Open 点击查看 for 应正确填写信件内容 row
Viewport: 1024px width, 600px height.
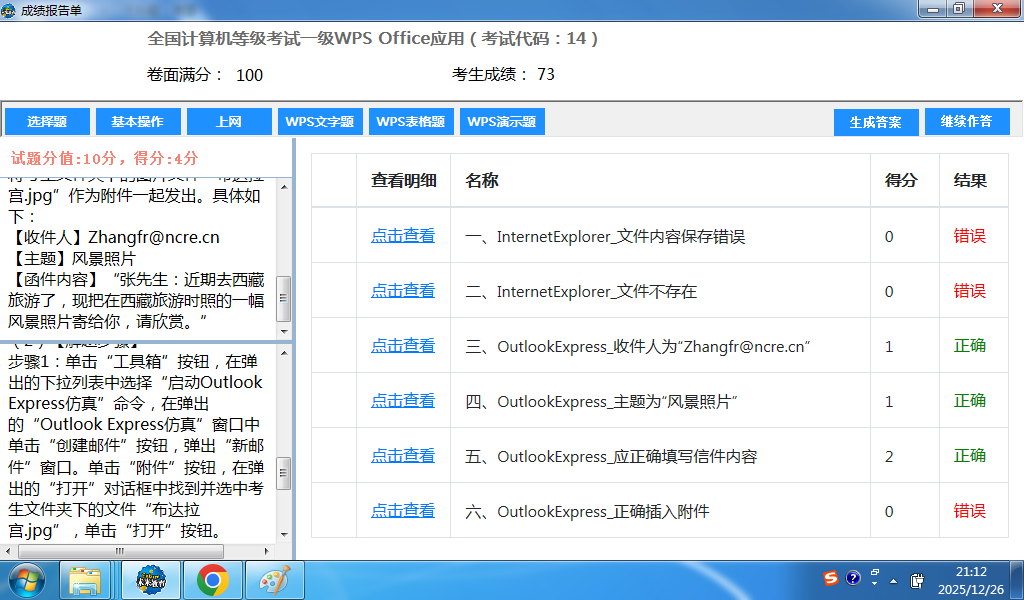pos(403,455)
